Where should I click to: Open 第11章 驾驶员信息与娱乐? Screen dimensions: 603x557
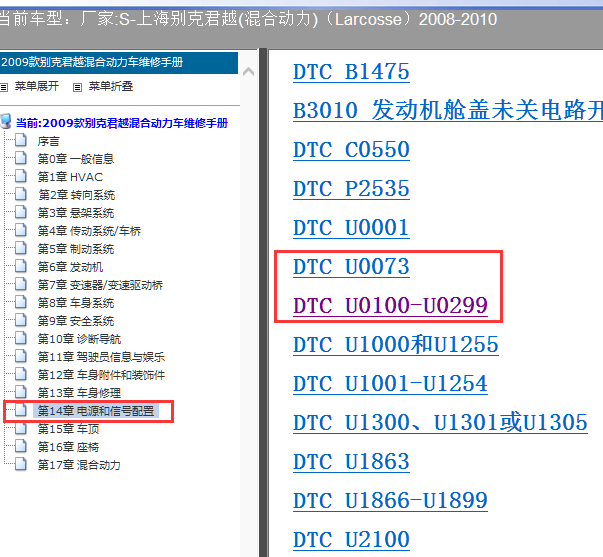(101, 357)
